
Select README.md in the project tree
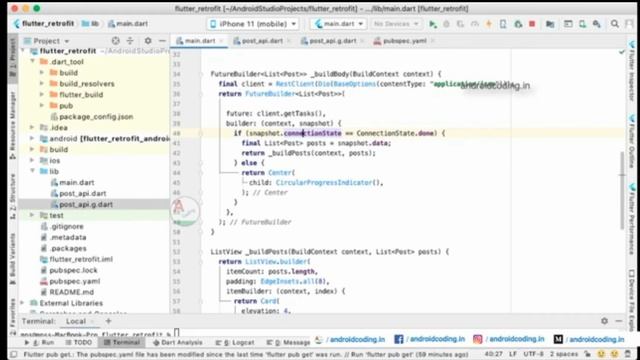[71, 292]
